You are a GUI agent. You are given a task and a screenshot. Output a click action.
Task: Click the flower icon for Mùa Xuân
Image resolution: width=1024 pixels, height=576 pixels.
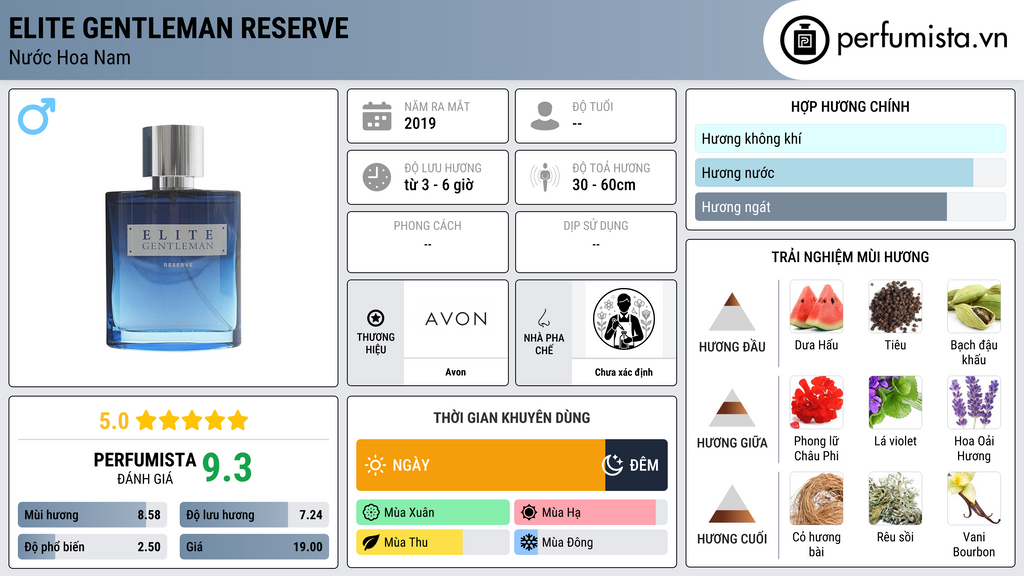pyautogui.click(x=371, y=513)
